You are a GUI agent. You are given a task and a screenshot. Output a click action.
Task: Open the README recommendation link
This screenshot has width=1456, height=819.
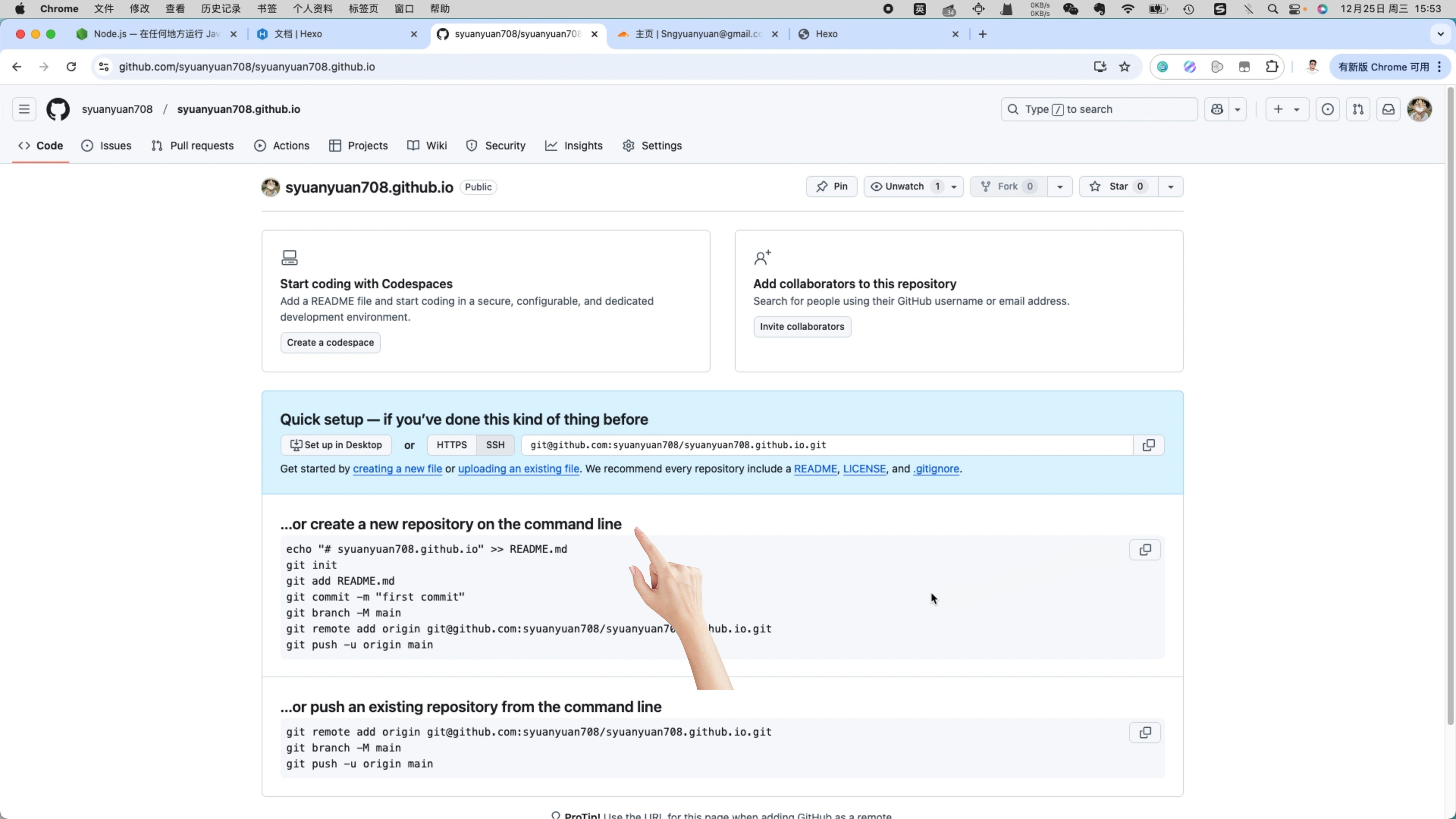coord(815,469)
